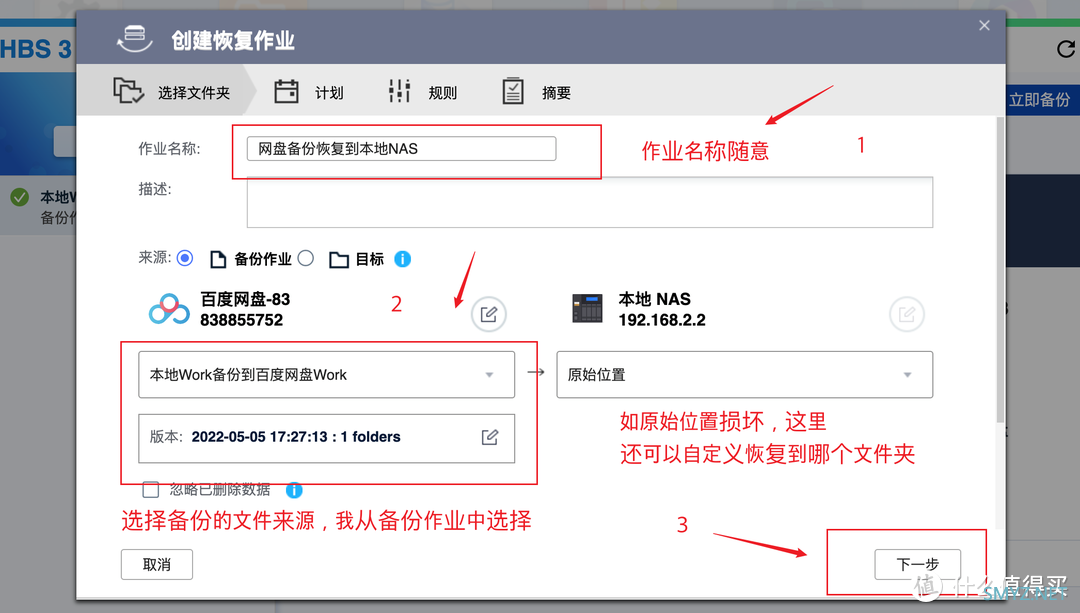Switch to the 规则 step tab
This screenshot has height=613, width=1080.
422,92
